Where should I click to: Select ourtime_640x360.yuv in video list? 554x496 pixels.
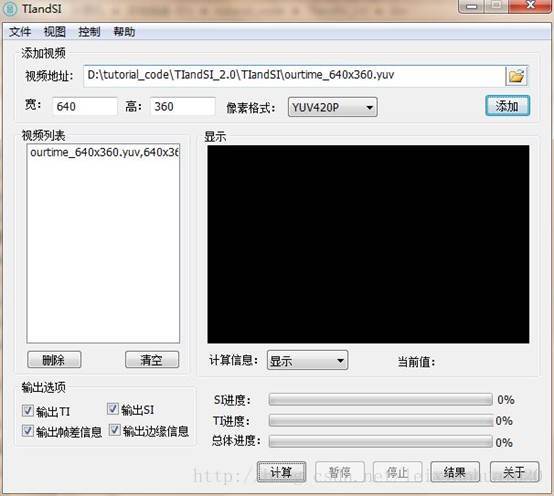pos(104,152)
